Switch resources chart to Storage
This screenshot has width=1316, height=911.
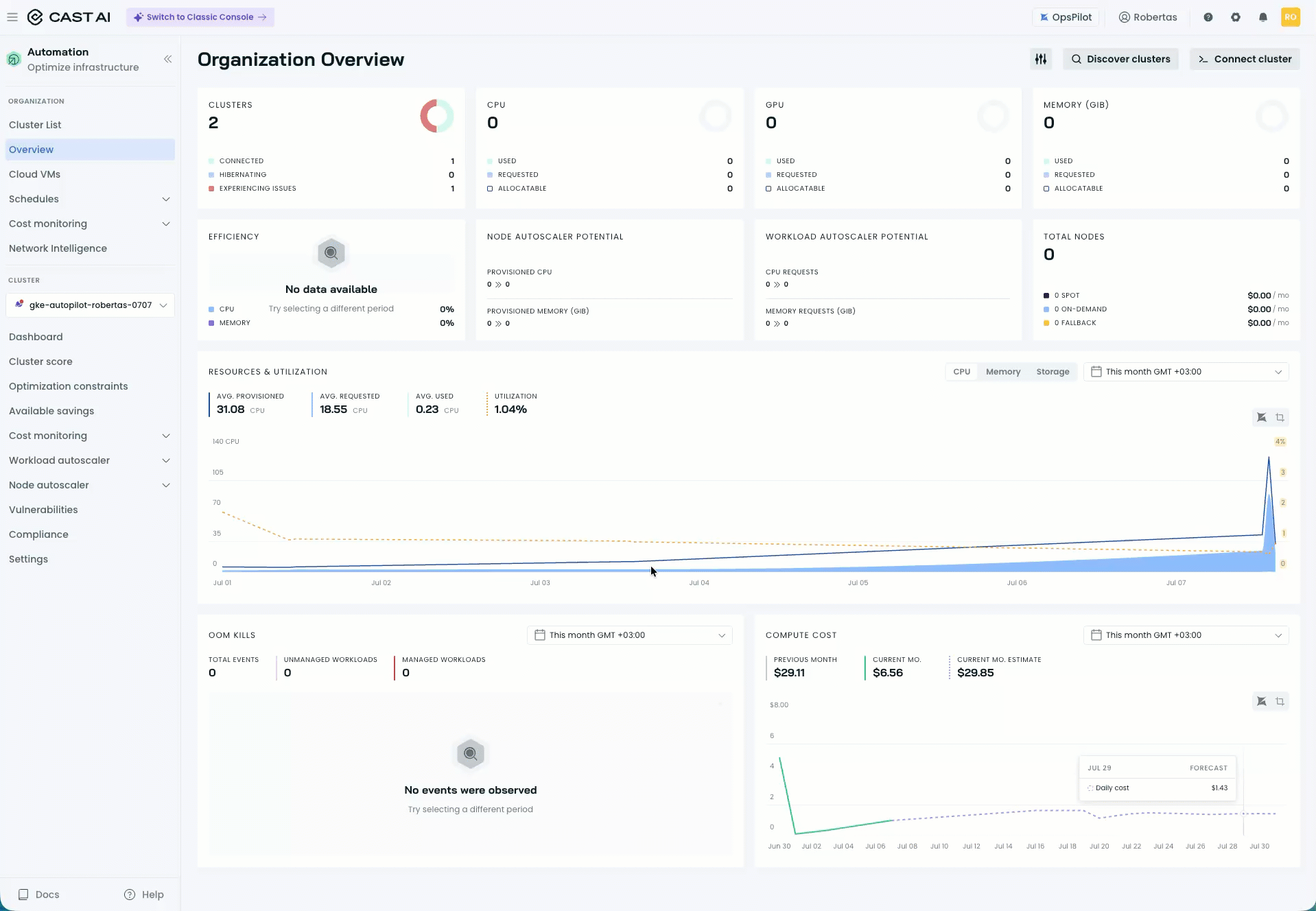pos(1053,372)
